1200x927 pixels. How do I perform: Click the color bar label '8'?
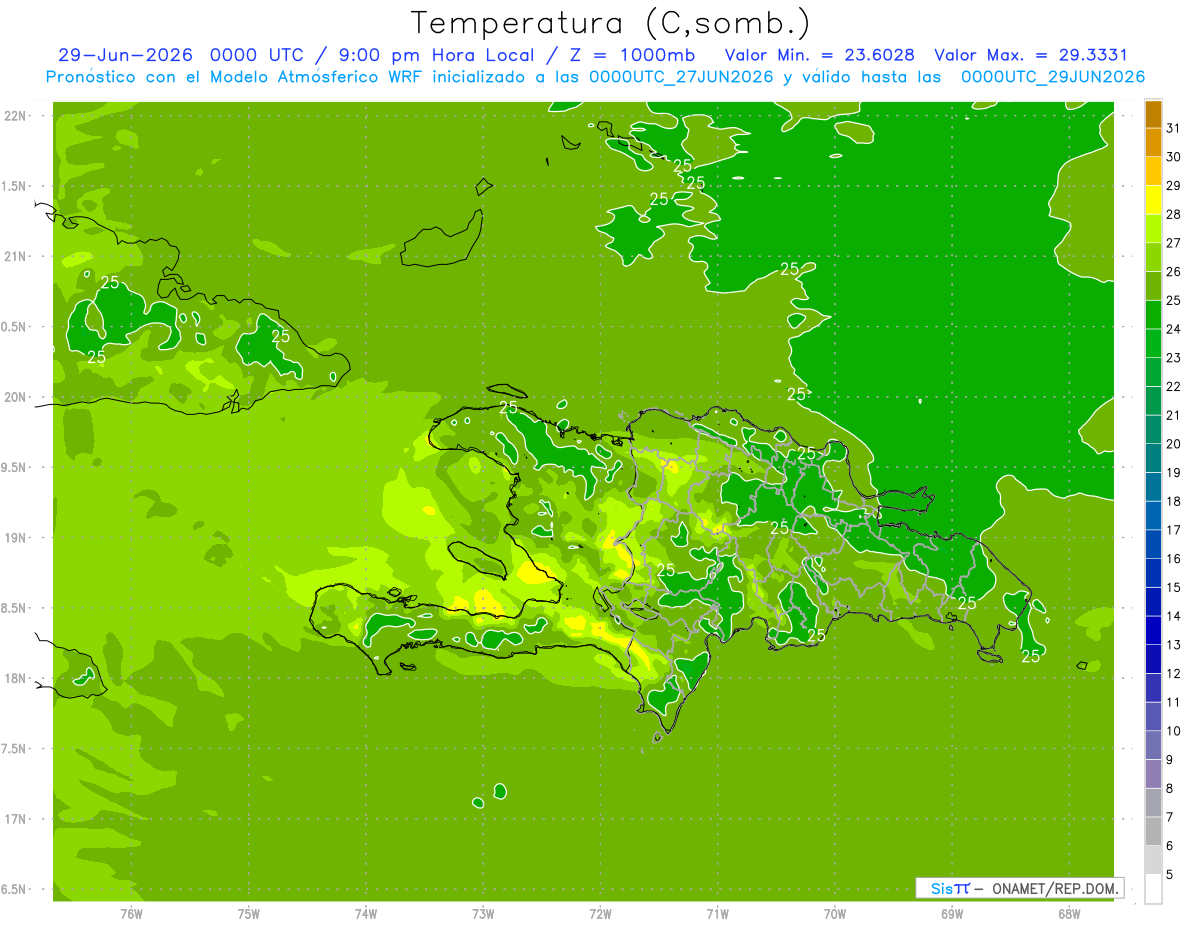click(x=1170, y=789)
